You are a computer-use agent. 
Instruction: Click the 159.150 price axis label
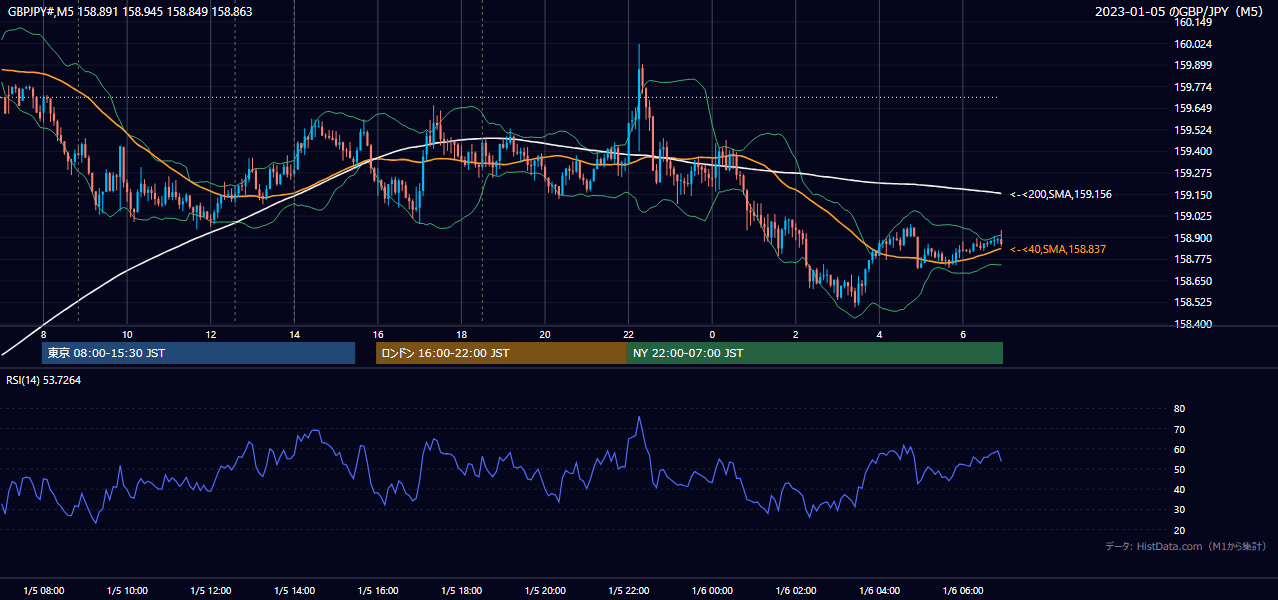pos(1193,195)
